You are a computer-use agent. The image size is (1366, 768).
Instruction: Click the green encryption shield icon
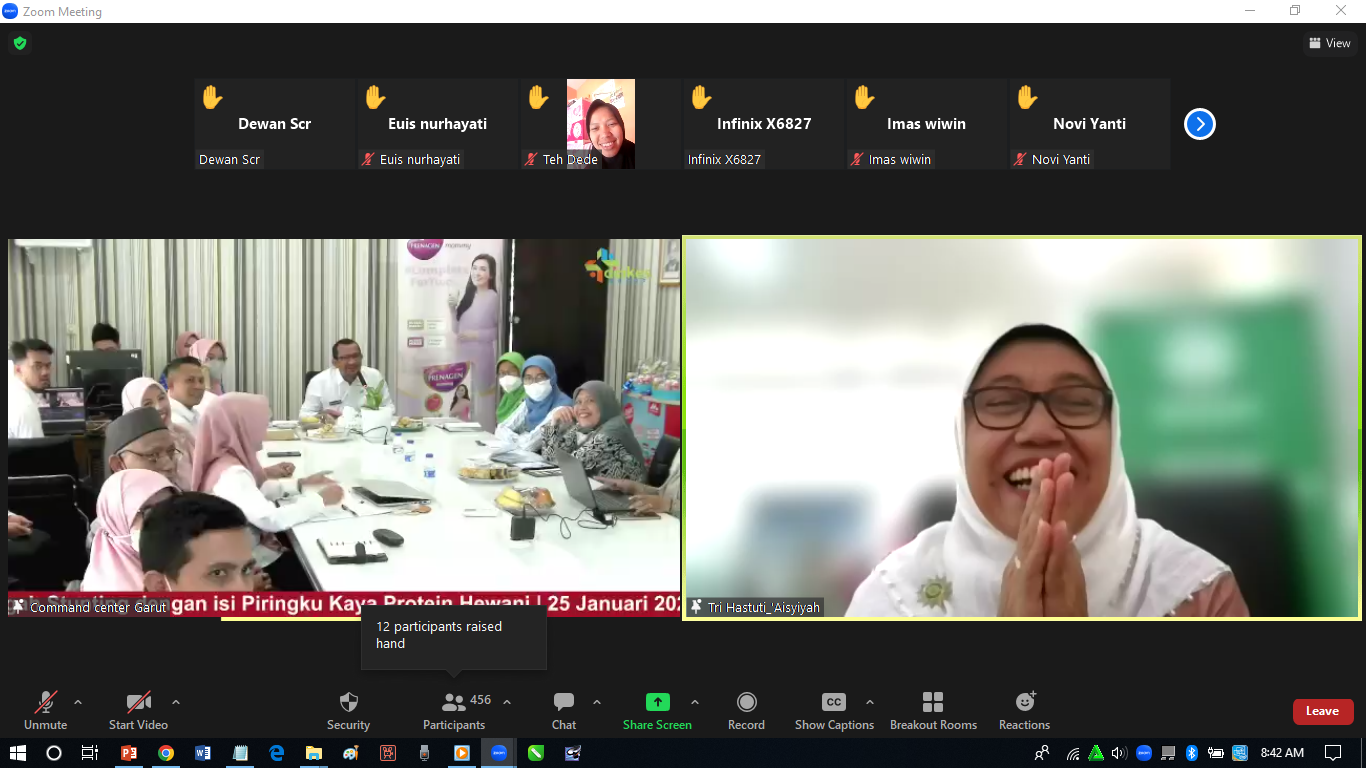click(x=19, y=43)
